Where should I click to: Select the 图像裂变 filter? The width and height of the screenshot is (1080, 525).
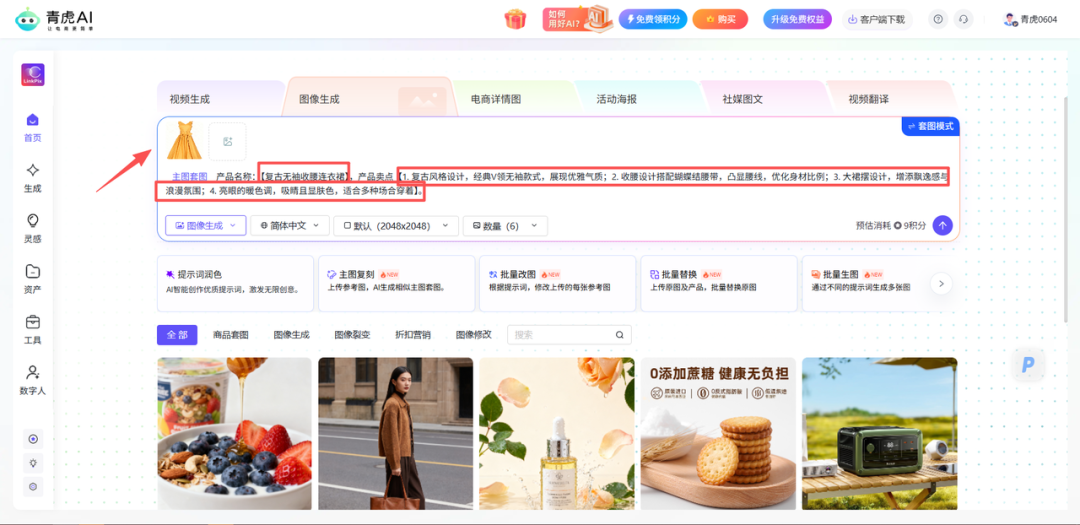point(352,335)
